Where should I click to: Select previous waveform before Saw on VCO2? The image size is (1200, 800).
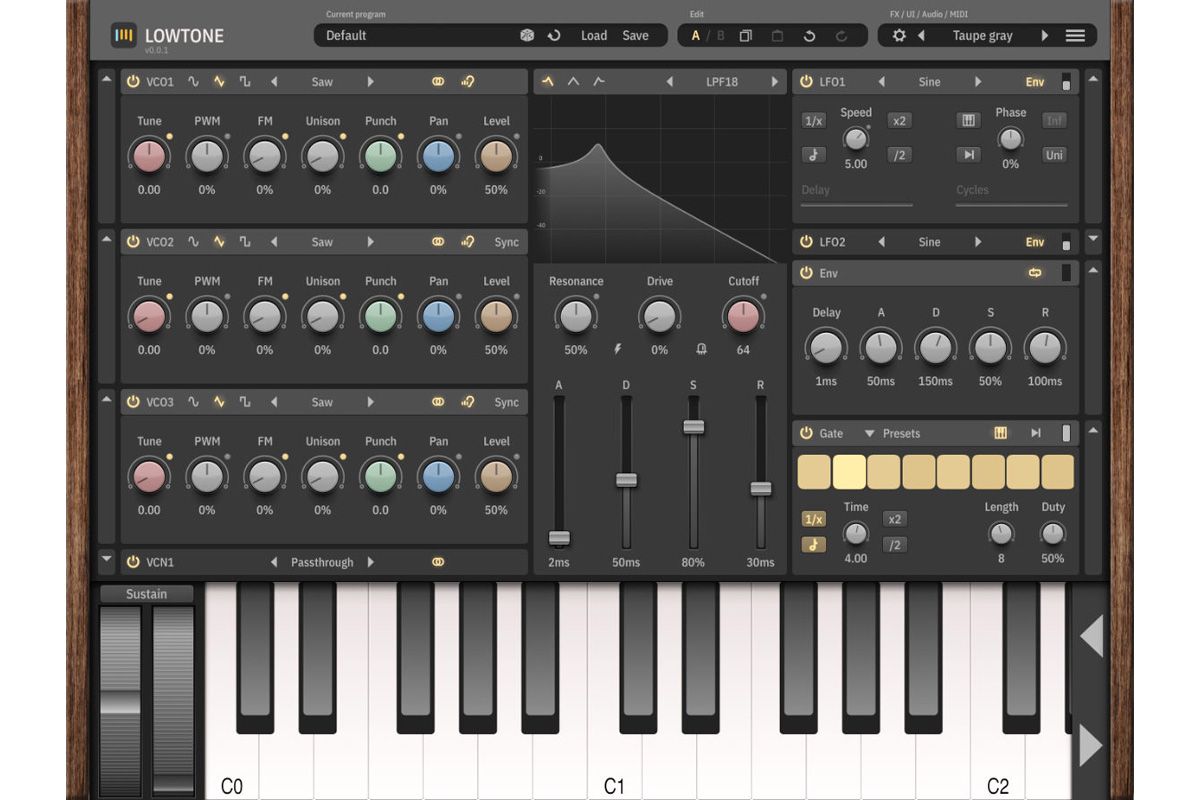(274, 242)
